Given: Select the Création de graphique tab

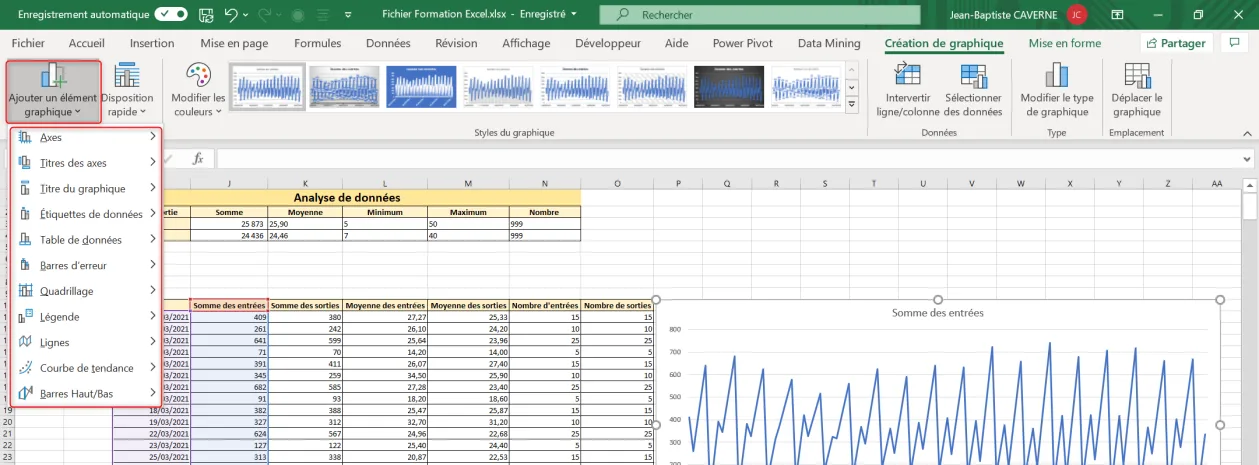Looking at the screenshot, I should tap(944, 43).
